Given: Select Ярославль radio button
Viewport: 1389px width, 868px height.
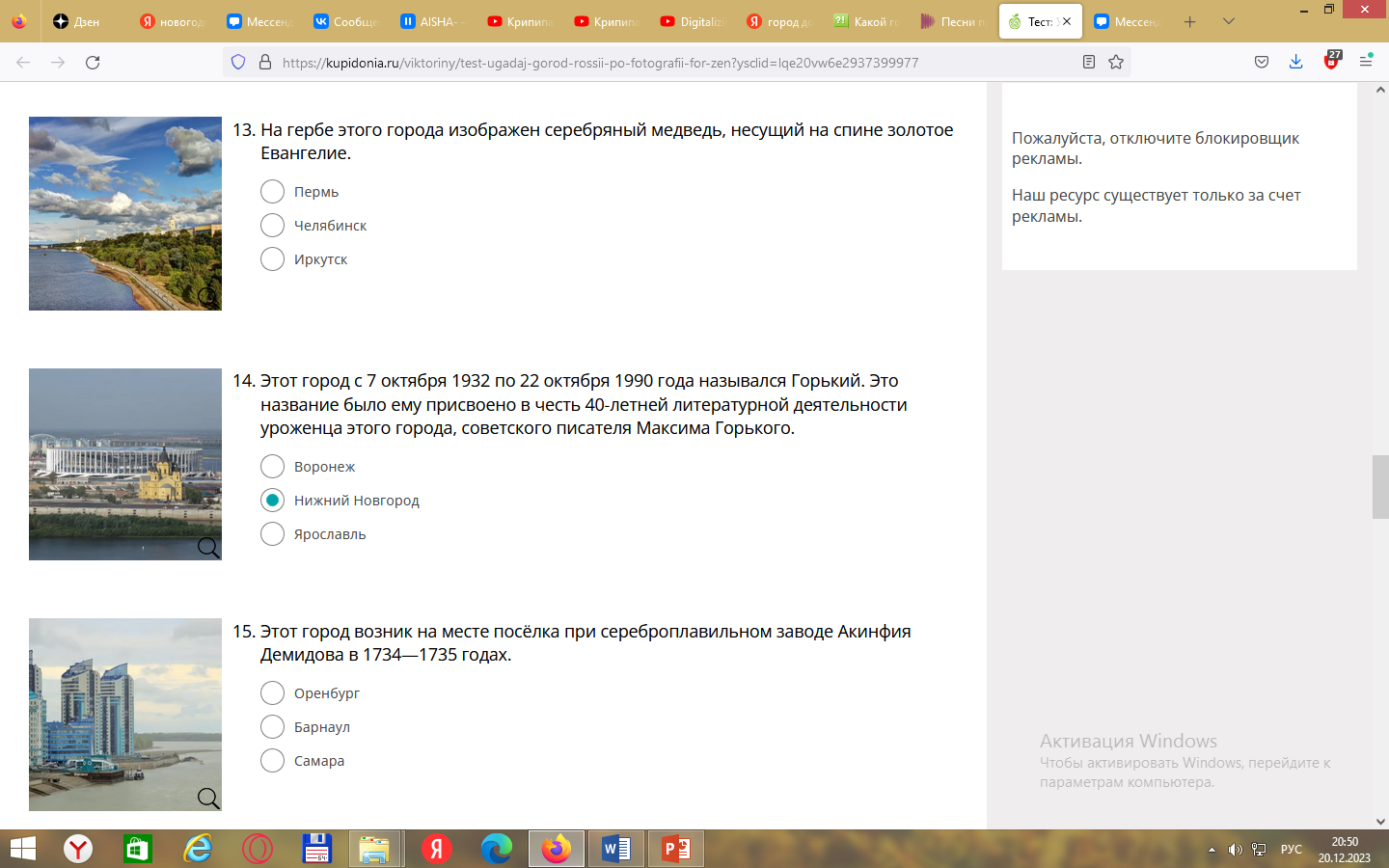Looking at the screenshot, I should (273, 534).
